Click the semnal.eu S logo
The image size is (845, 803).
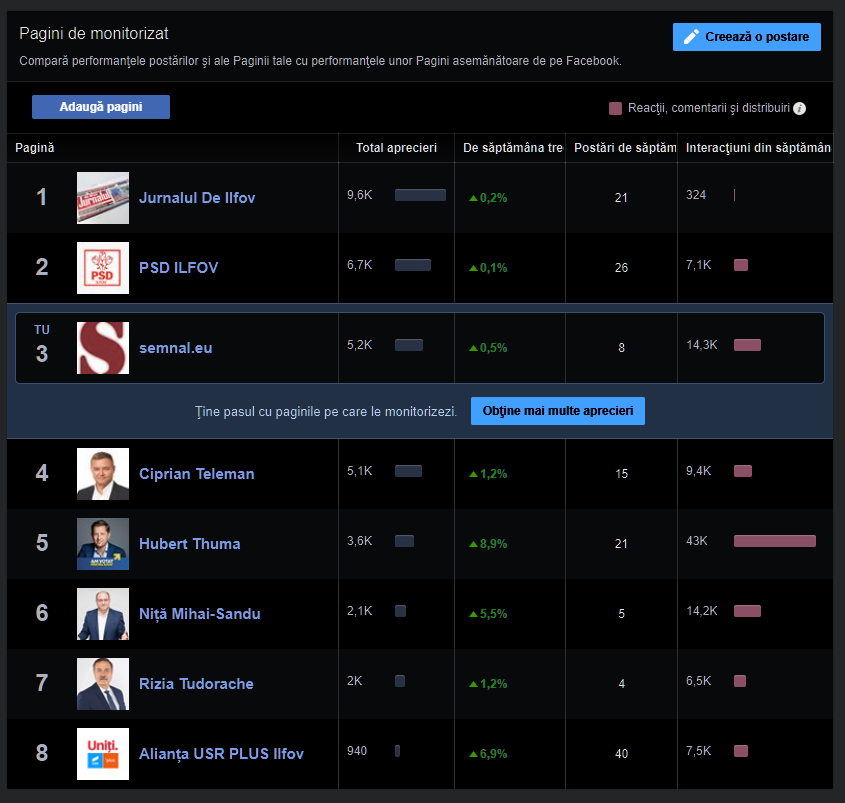[x=103, y=348]
